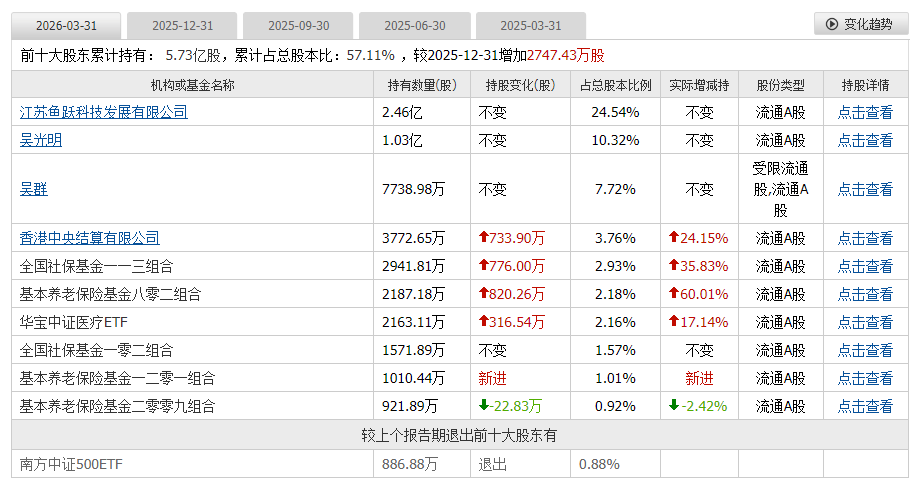Open 点击查看 for 华宝中证医疗ETF

[x=865, y=322]
